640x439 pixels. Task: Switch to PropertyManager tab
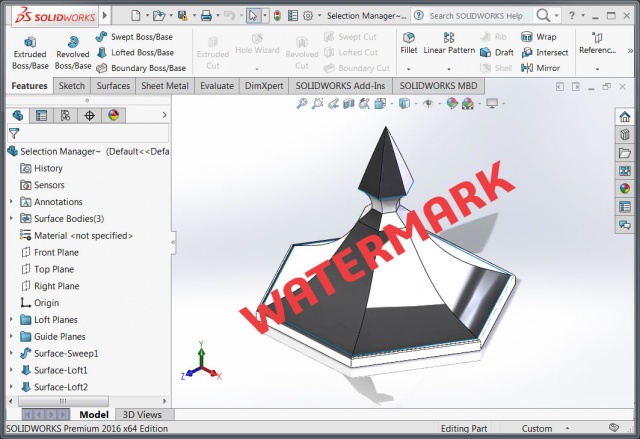tap(41, 115)
